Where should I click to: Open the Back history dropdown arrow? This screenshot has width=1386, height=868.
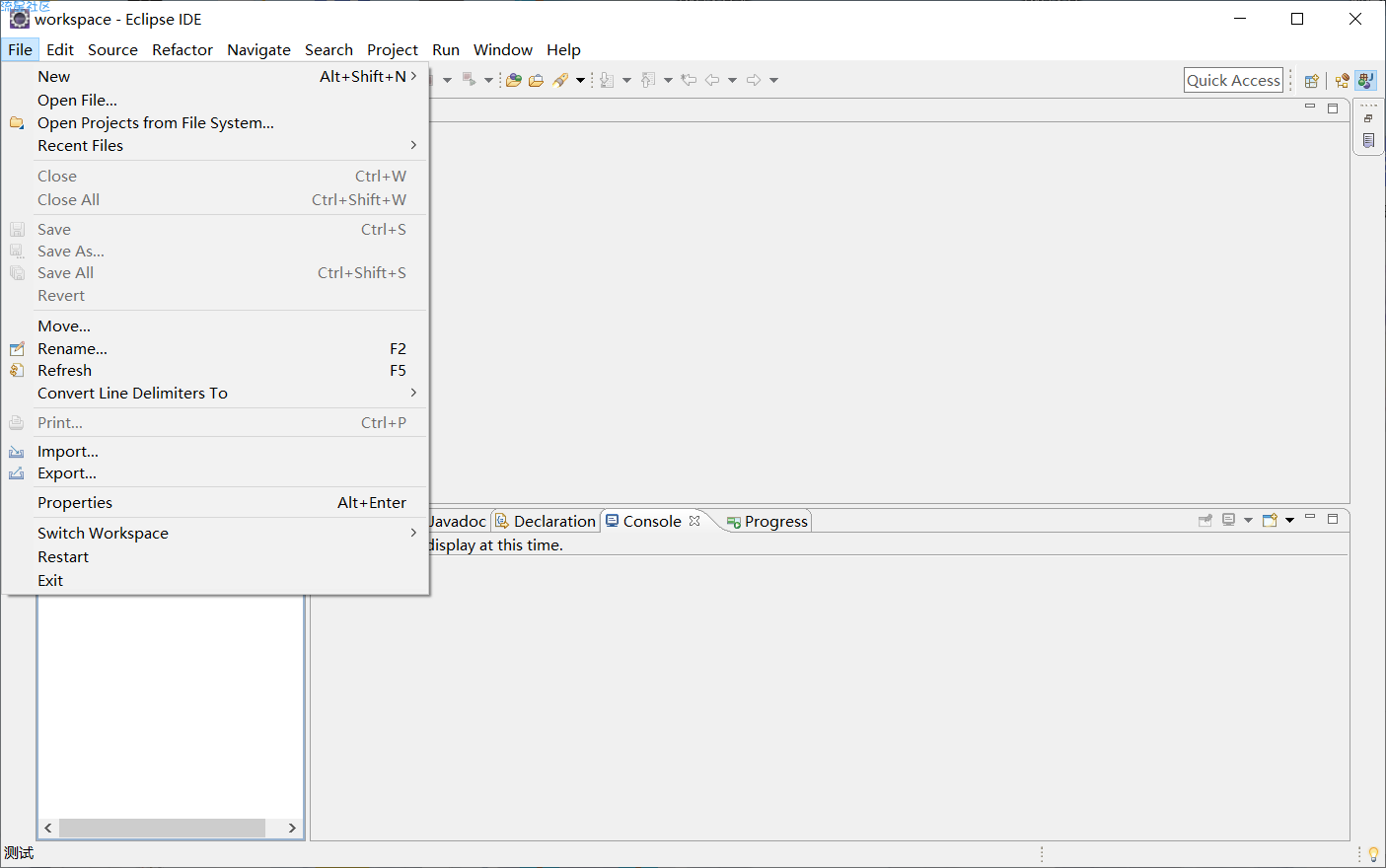tap(732, 80)
